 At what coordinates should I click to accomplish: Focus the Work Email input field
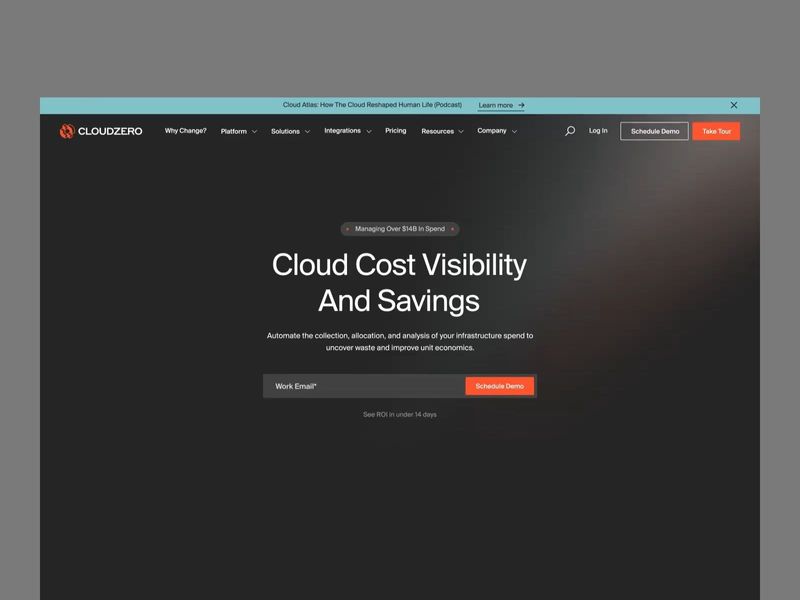coord(364,386)
